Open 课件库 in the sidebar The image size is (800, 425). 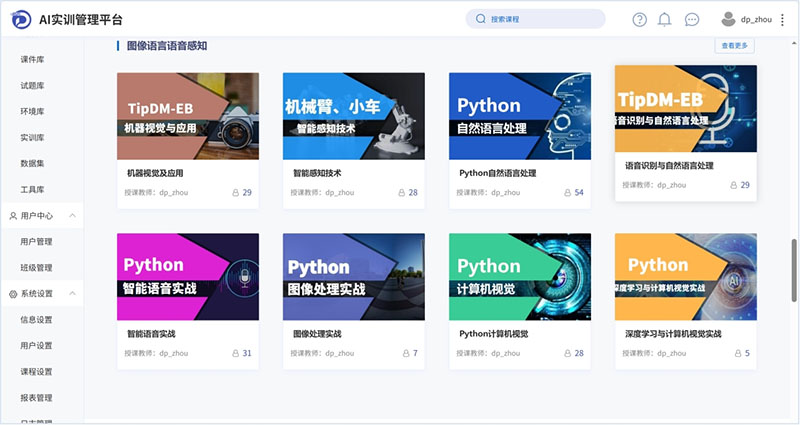pyautogui.click(x=32, y=60)
